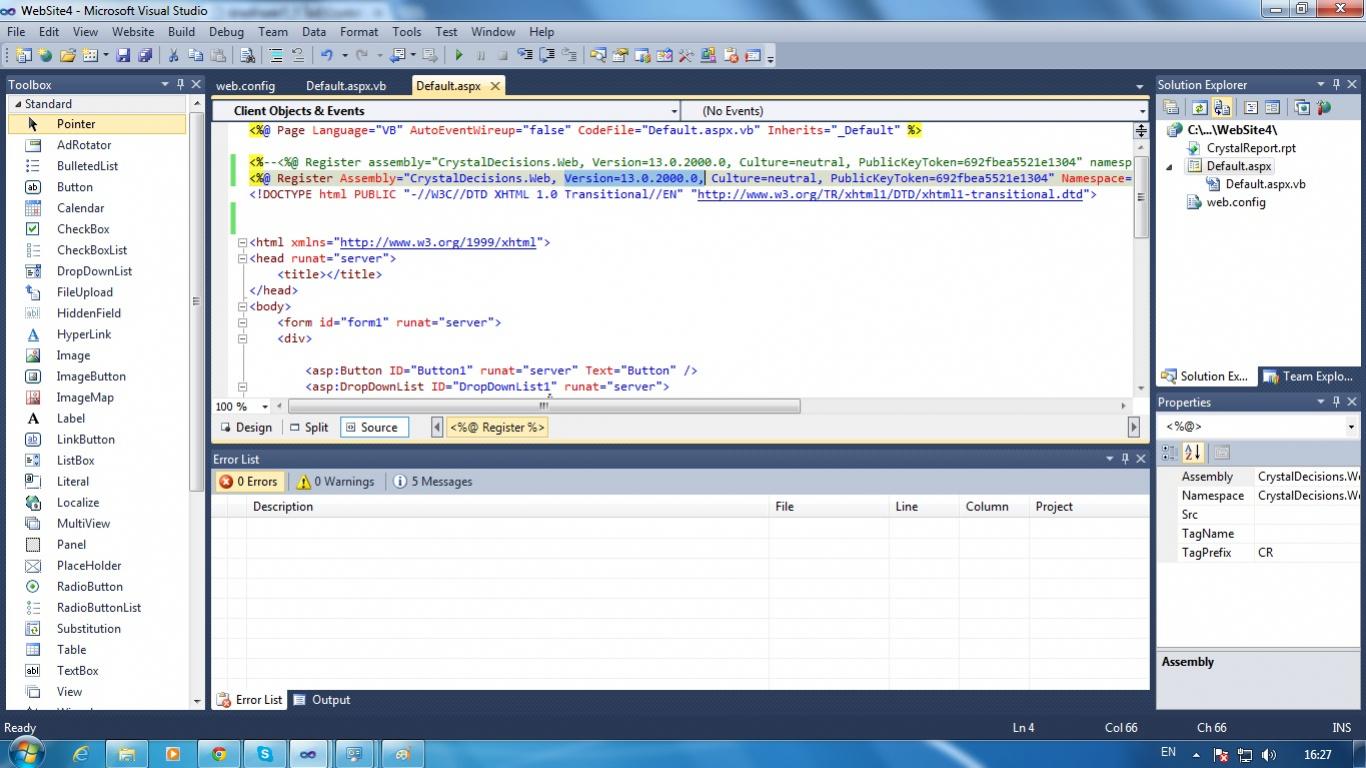Image resolution: width=1366 pixels, height=768 pixels.
Task: Open Chrome from the Windows taskbar
Action: click(x=218, y=754)
